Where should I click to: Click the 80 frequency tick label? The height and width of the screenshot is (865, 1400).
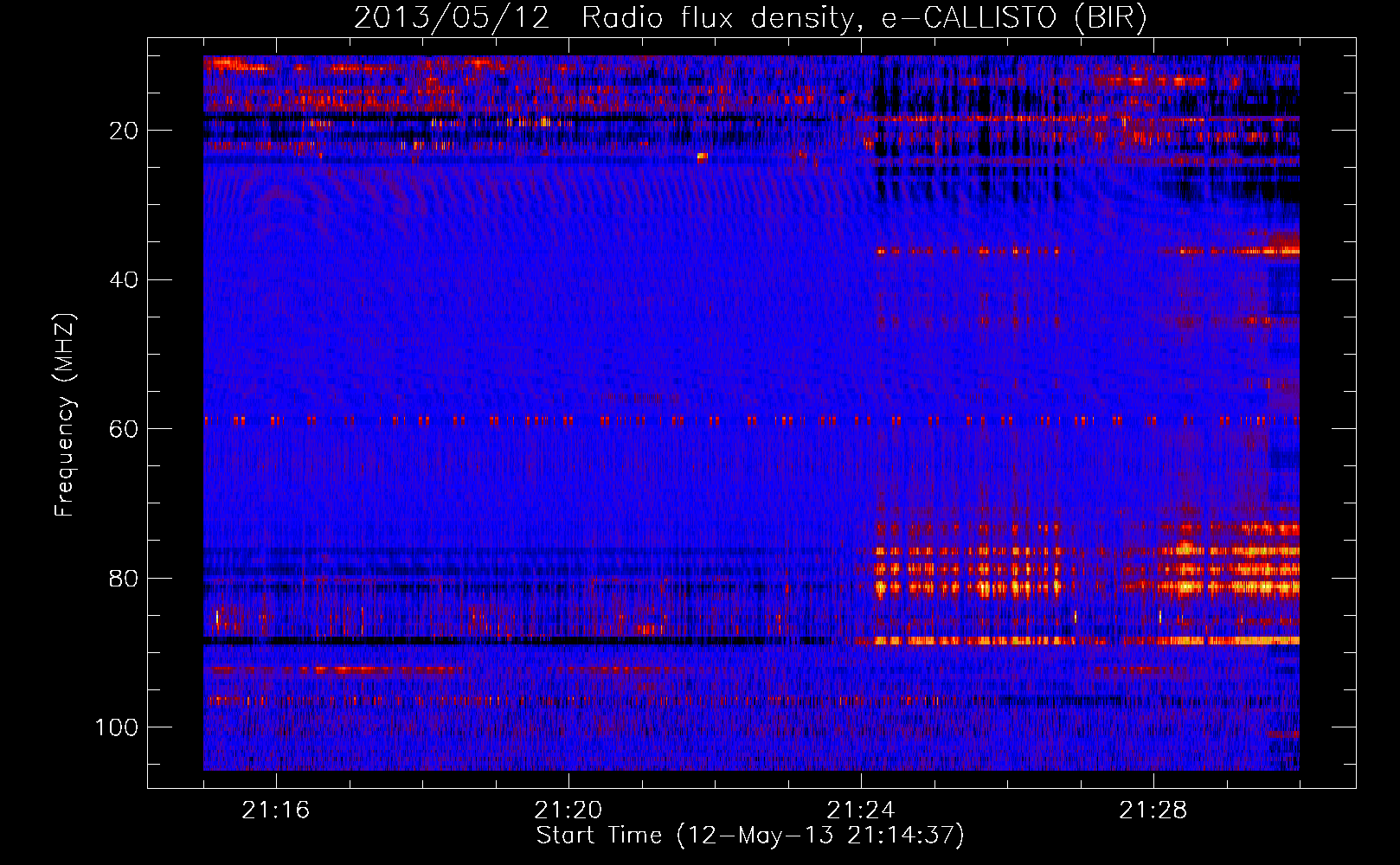click(124, 578)
